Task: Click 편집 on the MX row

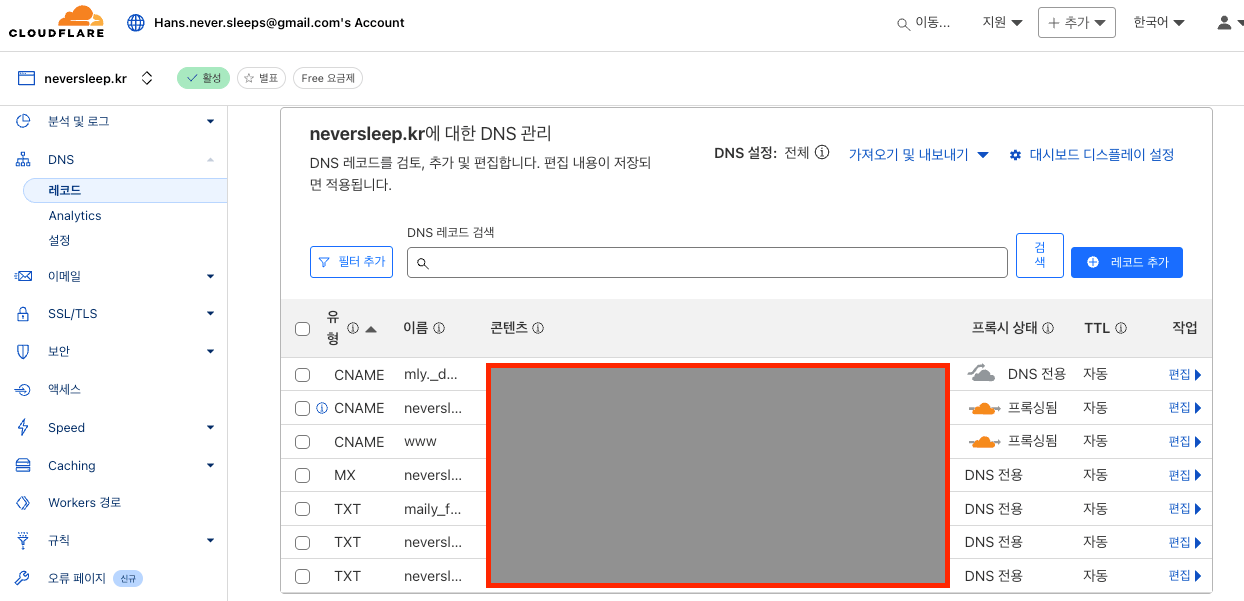Action: [1184, 475]
